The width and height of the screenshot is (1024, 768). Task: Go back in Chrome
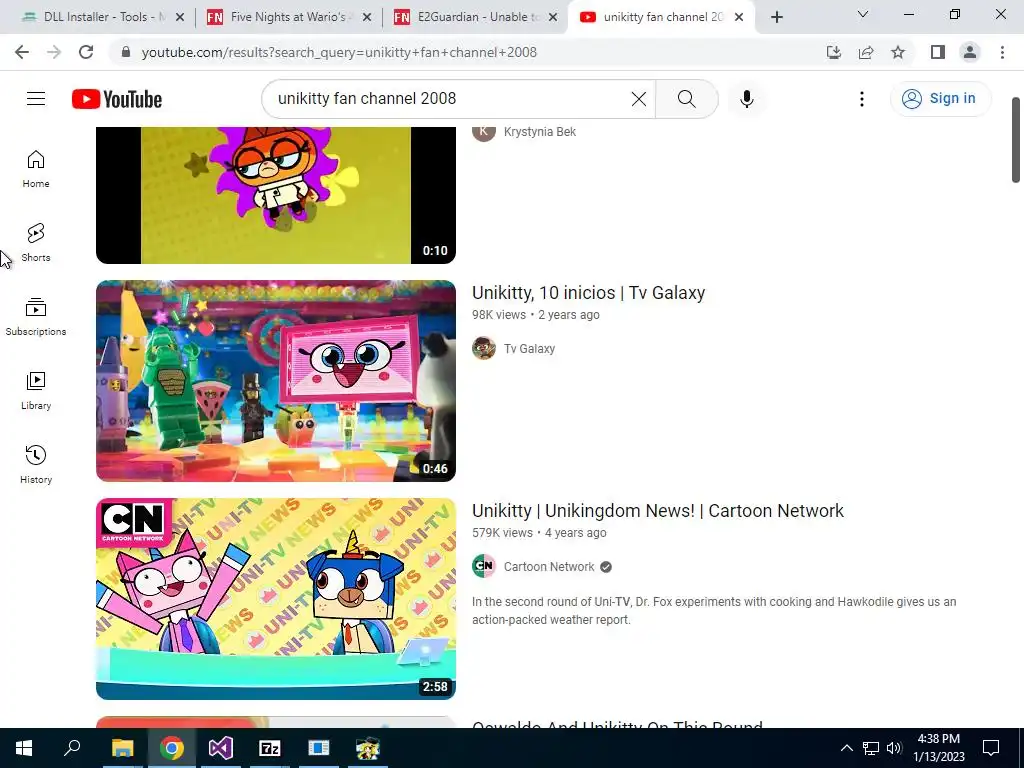(x=22, y=52)
